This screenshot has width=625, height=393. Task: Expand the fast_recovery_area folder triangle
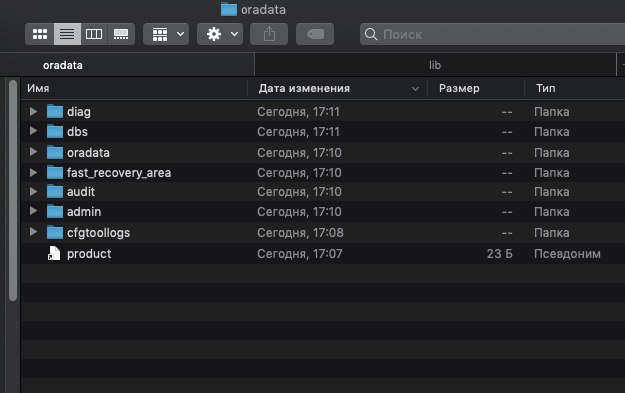(33, 172)
